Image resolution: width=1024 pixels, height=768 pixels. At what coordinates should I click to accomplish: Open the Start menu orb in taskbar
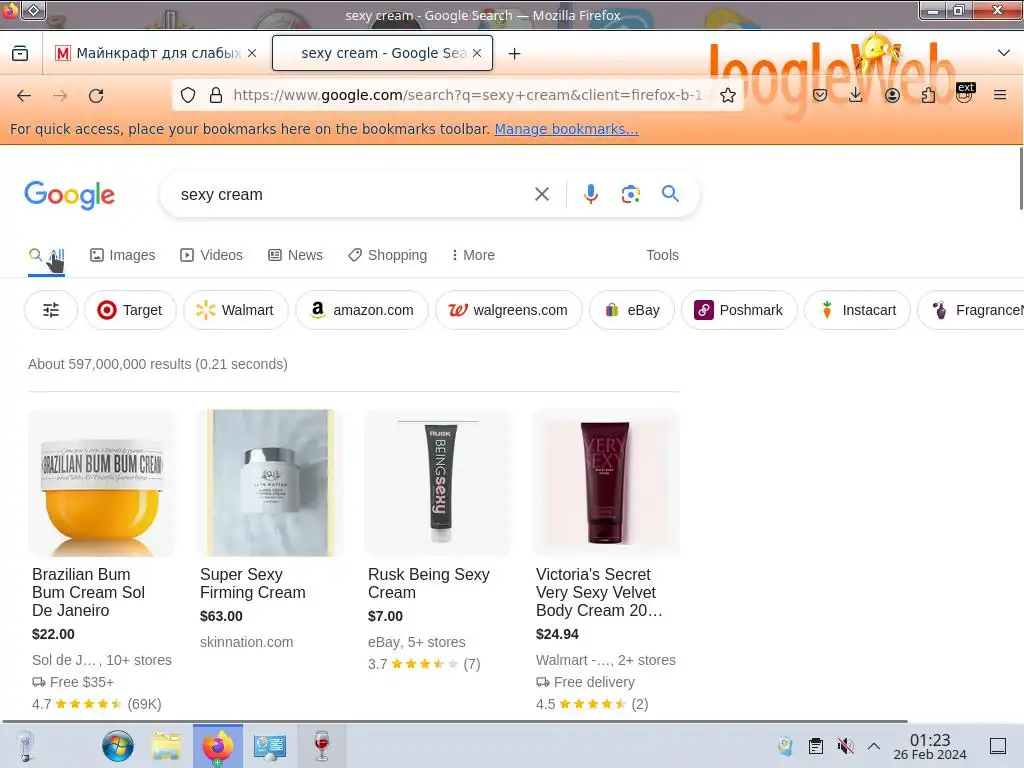click(x=118, y=746)
